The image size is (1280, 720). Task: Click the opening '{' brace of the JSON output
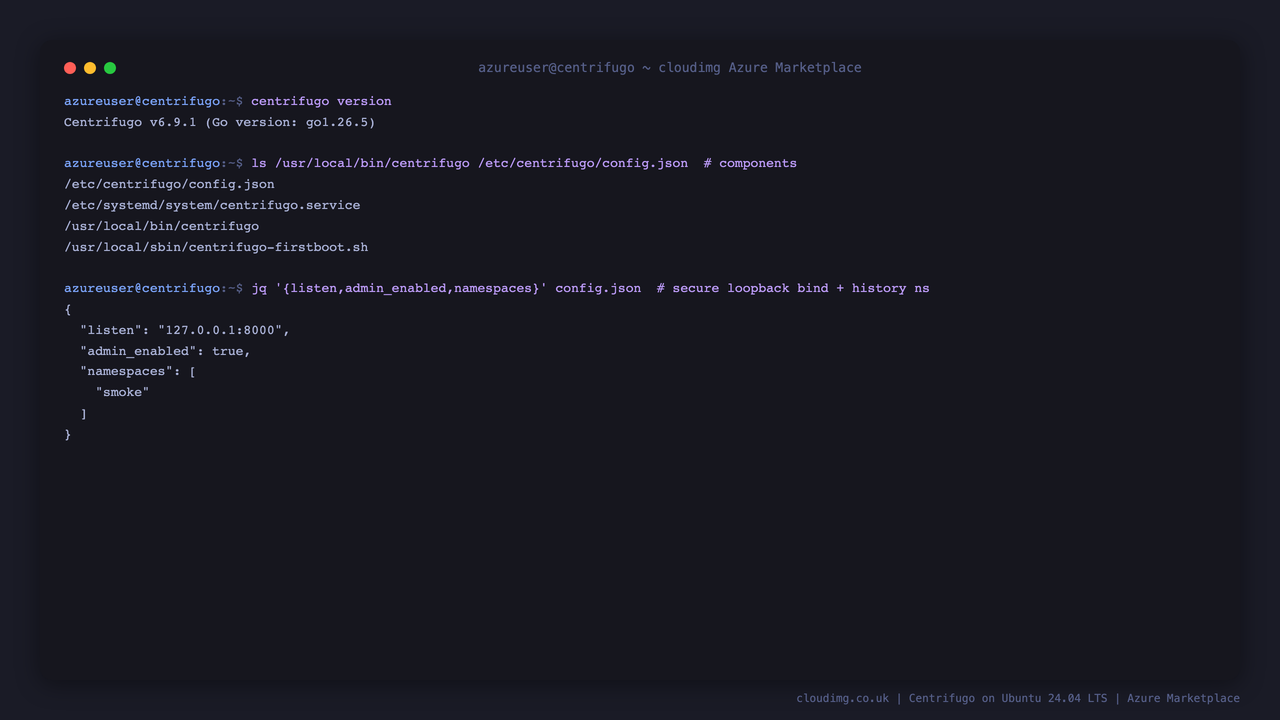pos(68,309)
